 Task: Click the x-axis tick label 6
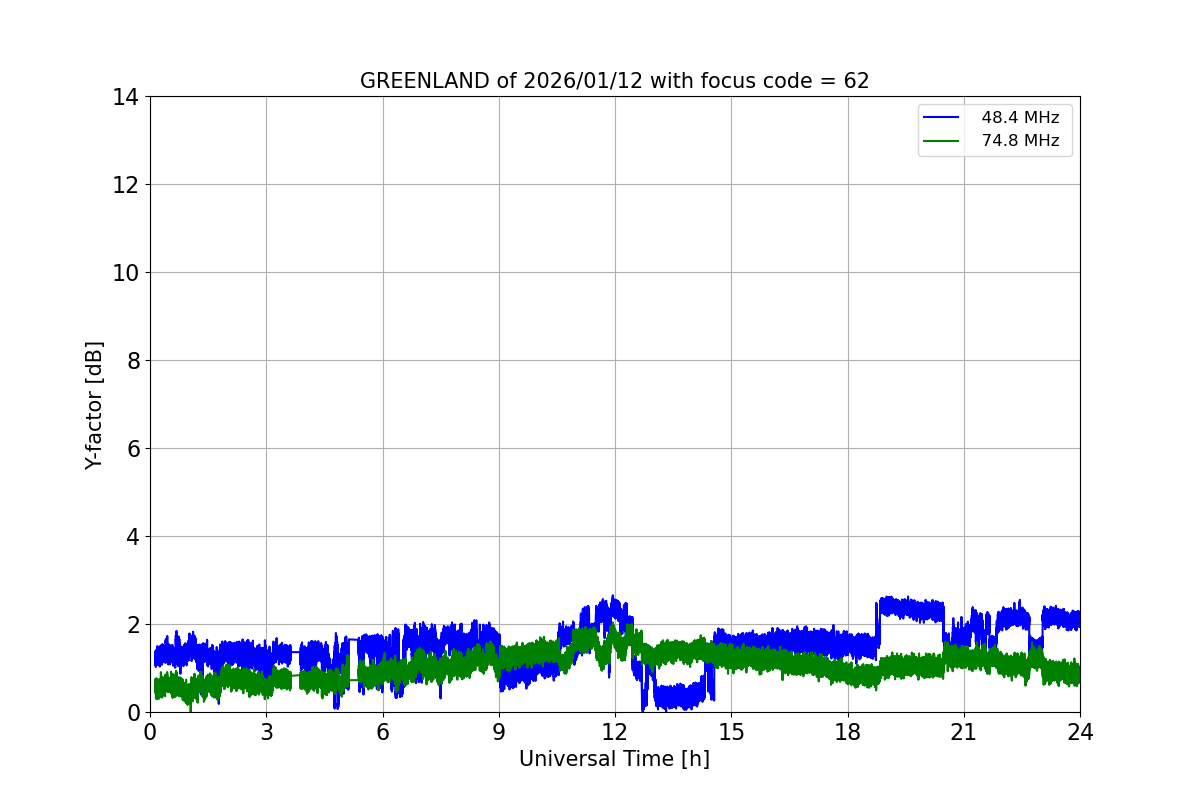383,732
